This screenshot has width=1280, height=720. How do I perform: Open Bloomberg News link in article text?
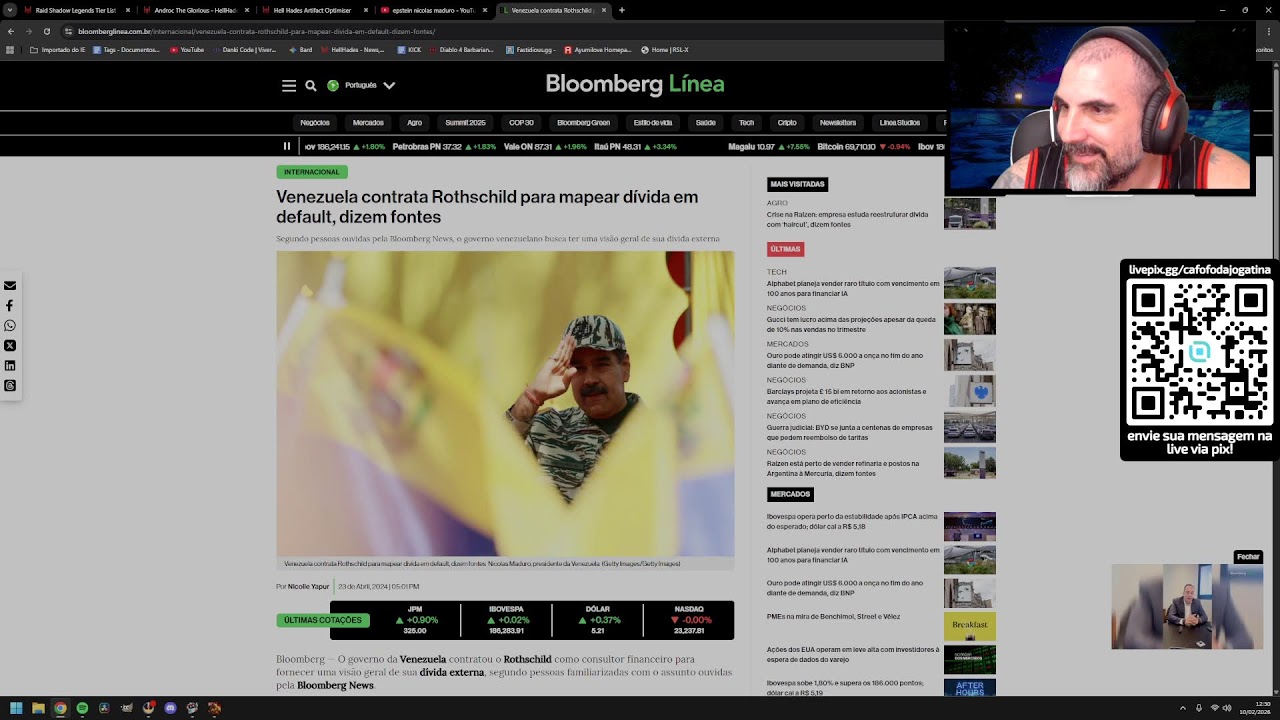point(335,685)
